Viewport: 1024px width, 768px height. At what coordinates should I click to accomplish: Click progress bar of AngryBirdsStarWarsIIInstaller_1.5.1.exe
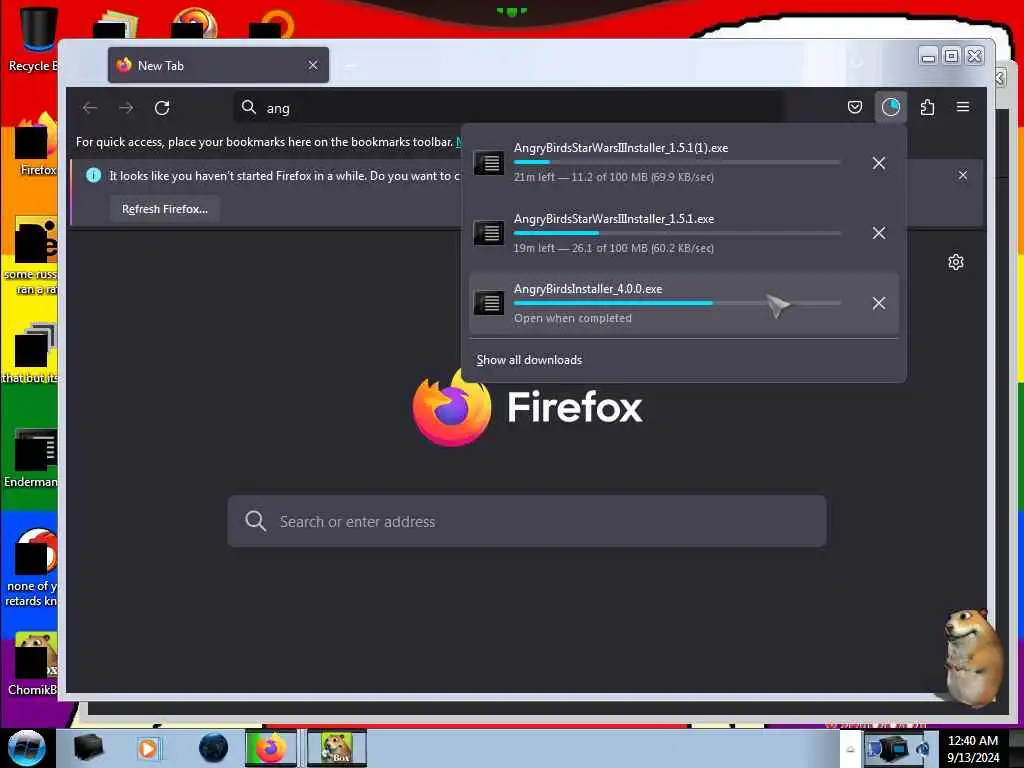677,233
